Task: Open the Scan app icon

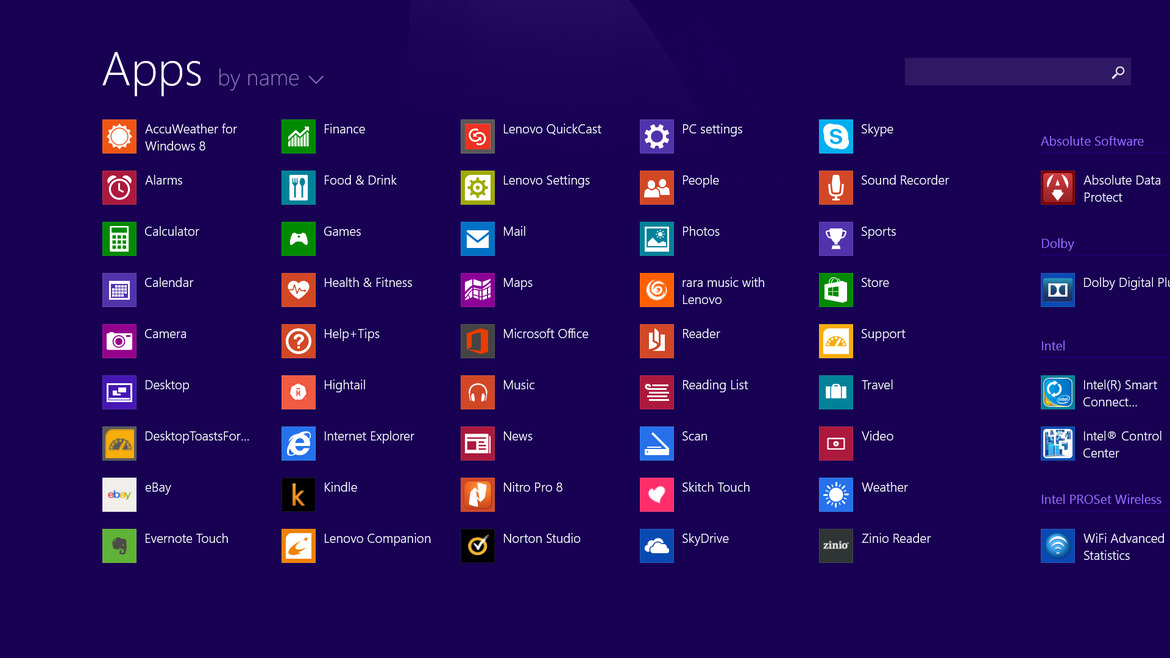Action: (657, 444)
